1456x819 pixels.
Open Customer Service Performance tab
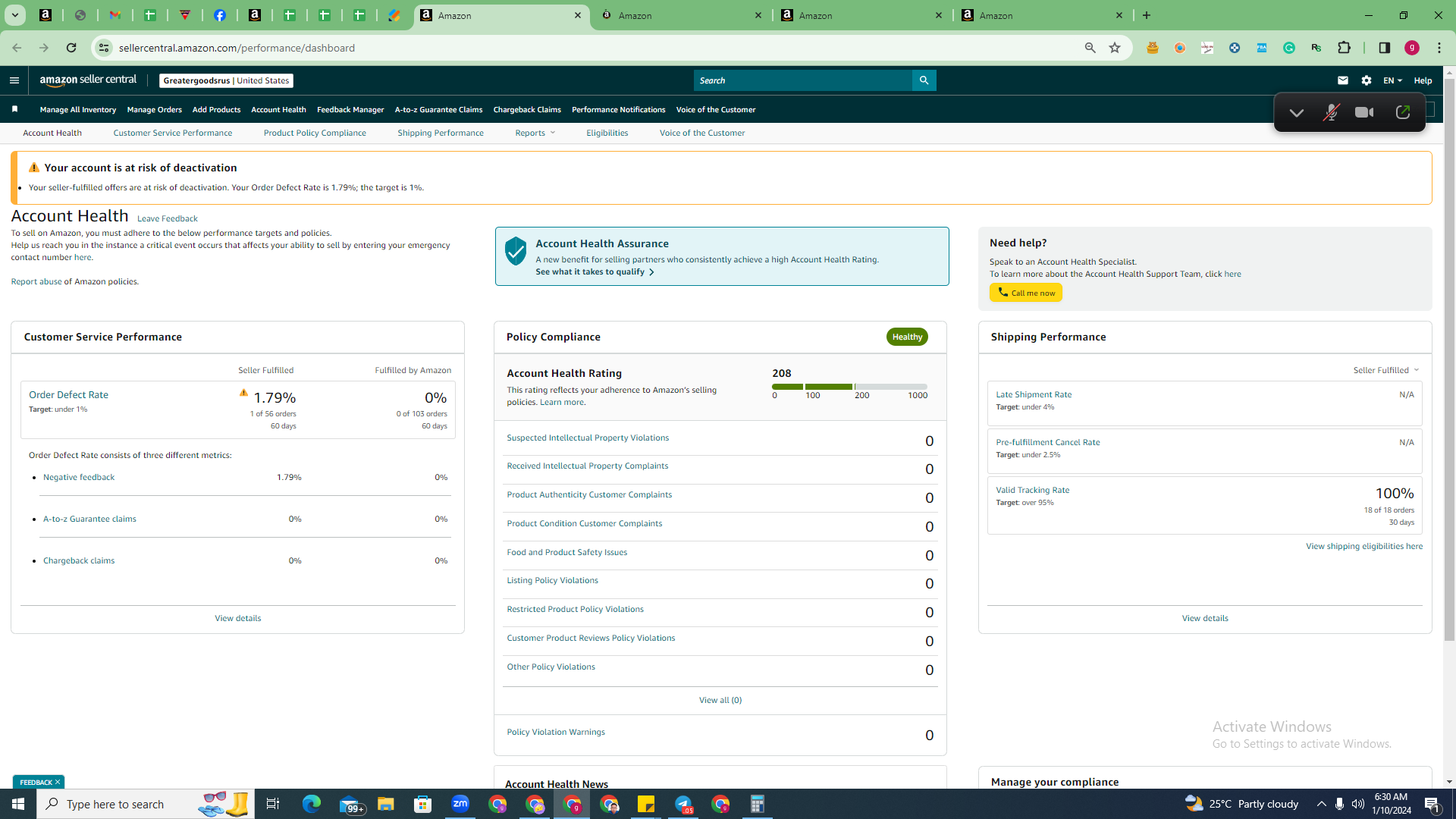(173, 133)
